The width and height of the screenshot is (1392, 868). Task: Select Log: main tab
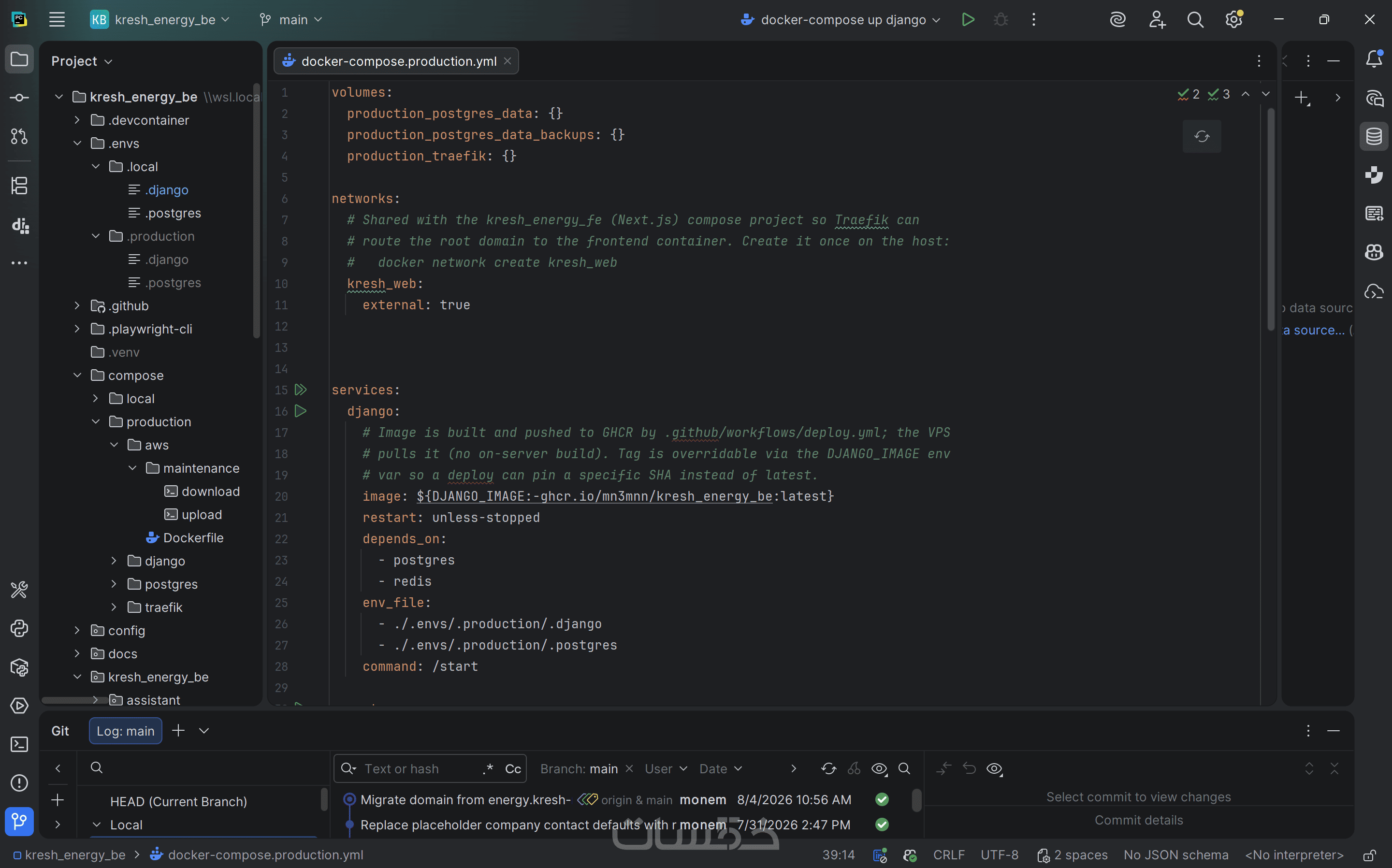[125, 731]
